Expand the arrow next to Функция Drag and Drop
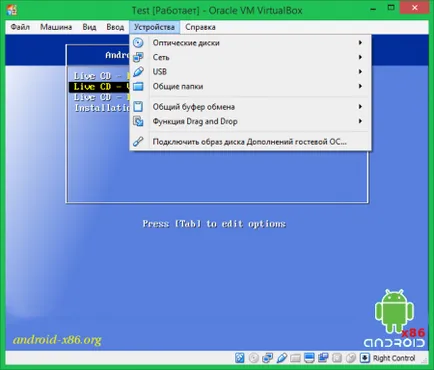434x370 pixels. pyautogui.click(x=360, y=121)
